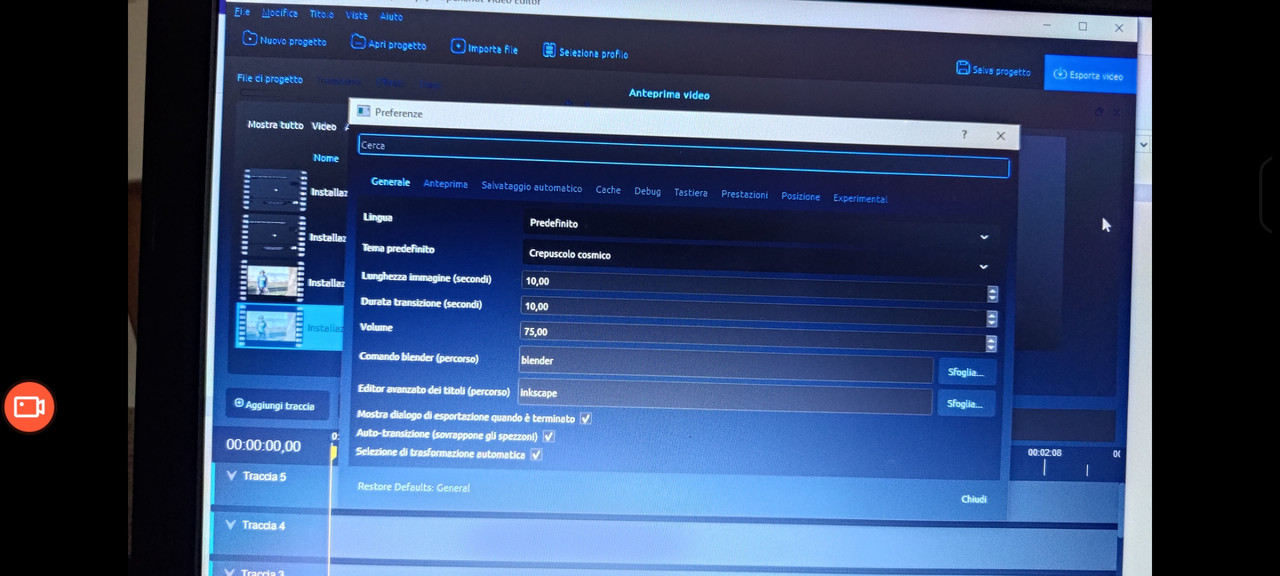Select the third project file thumbnail
The image size is (1280, 576).
pyautogui.click(x=273, y=281)
